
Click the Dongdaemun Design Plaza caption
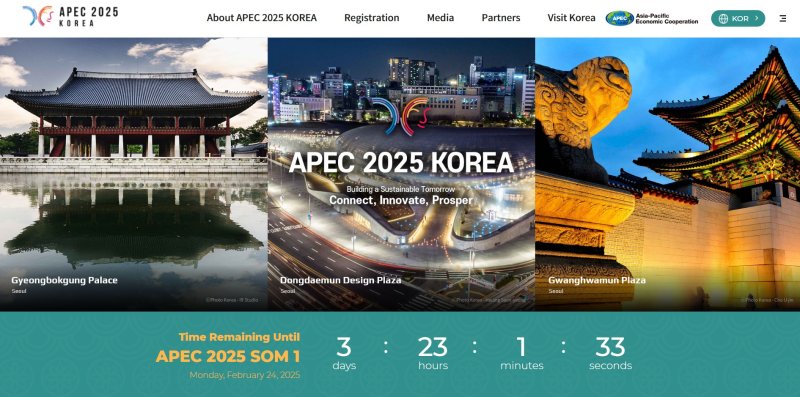pos(340,280)
